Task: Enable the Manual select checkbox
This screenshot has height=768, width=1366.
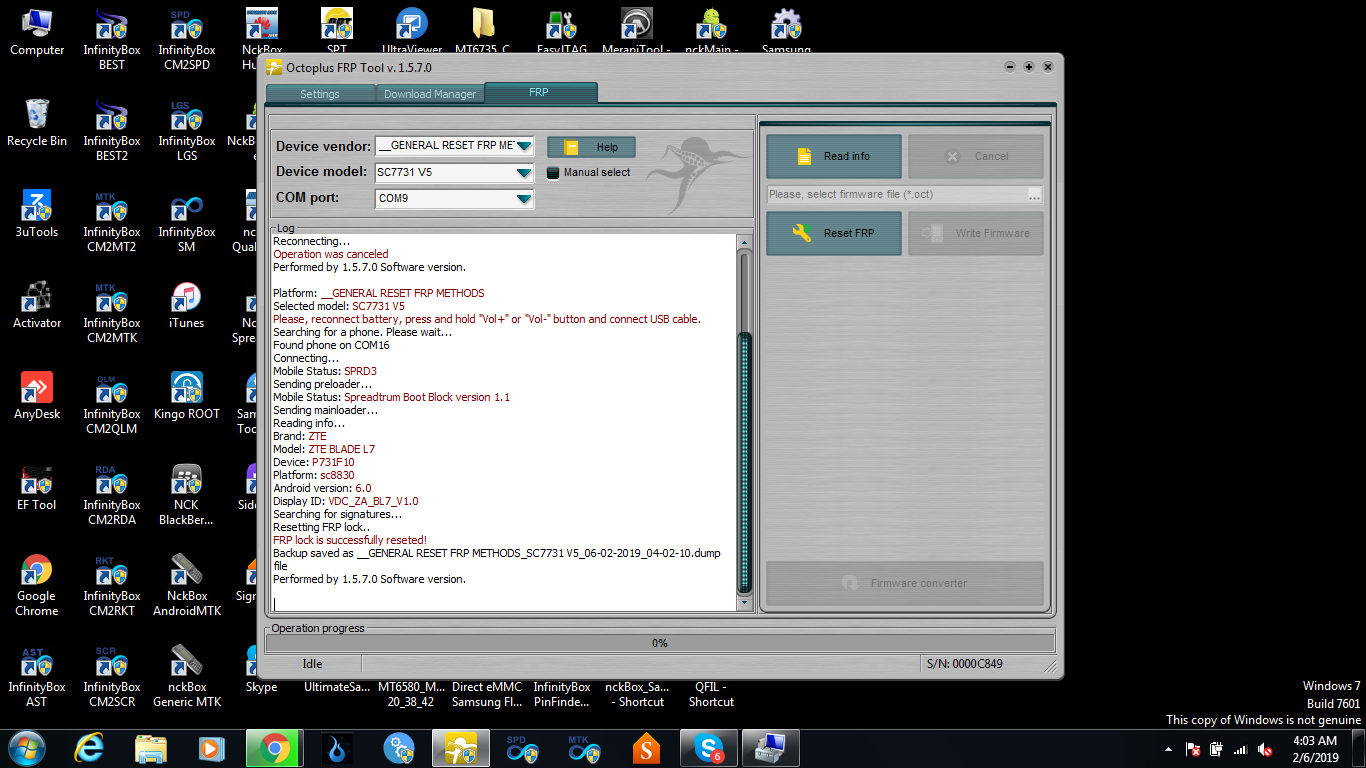Action: click(x=553, y=172)
